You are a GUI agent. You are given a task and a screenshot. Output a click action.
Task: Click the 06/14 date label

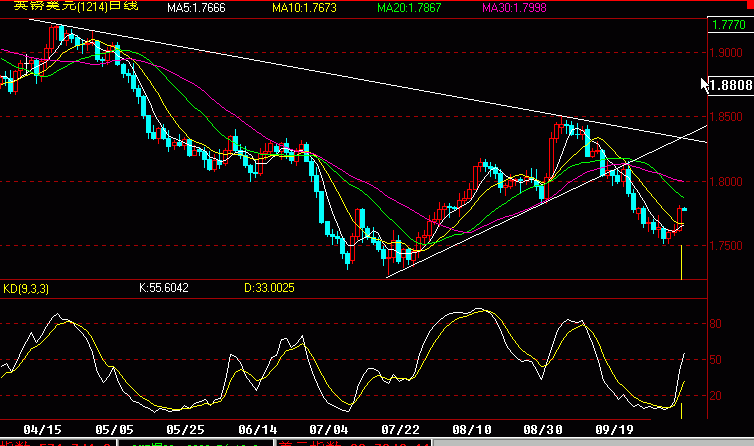coord(258,430)
